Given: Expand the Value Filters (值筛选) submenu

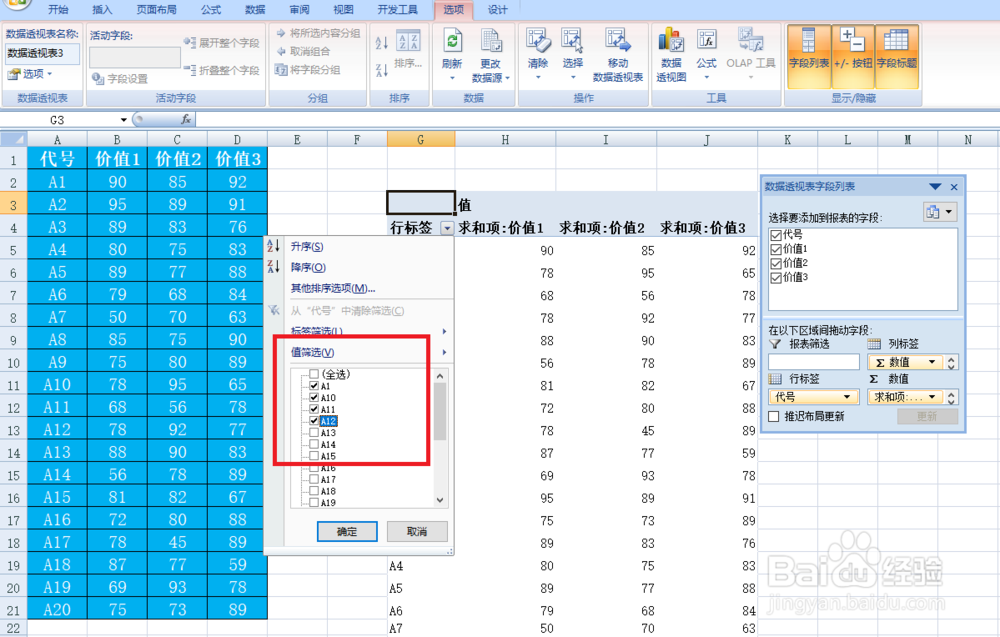Looking at the screenshot, I should (x=445, y=352).
